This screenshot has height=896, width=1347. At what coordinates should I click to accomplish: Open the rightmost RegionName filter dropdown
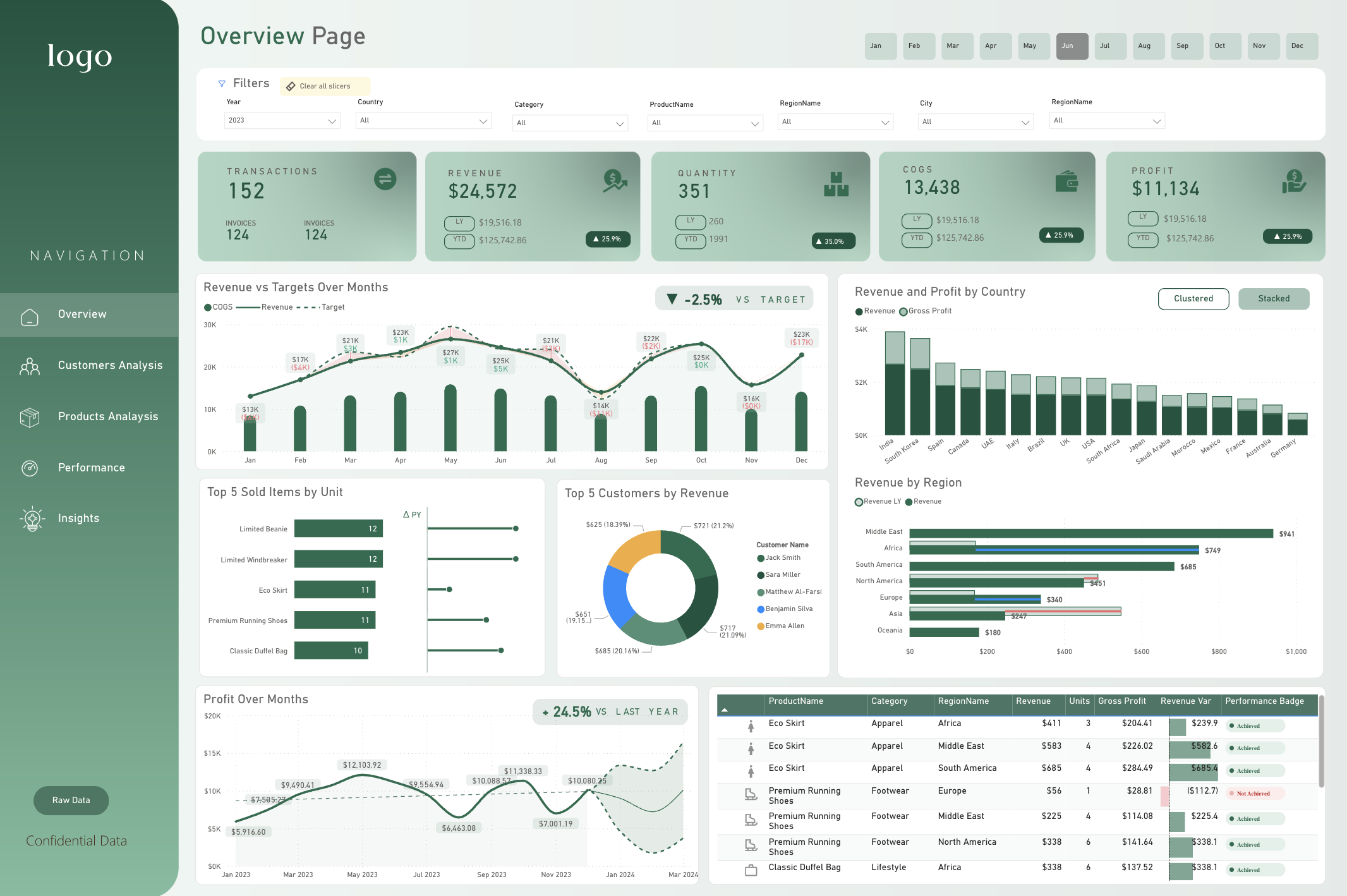1107,121
